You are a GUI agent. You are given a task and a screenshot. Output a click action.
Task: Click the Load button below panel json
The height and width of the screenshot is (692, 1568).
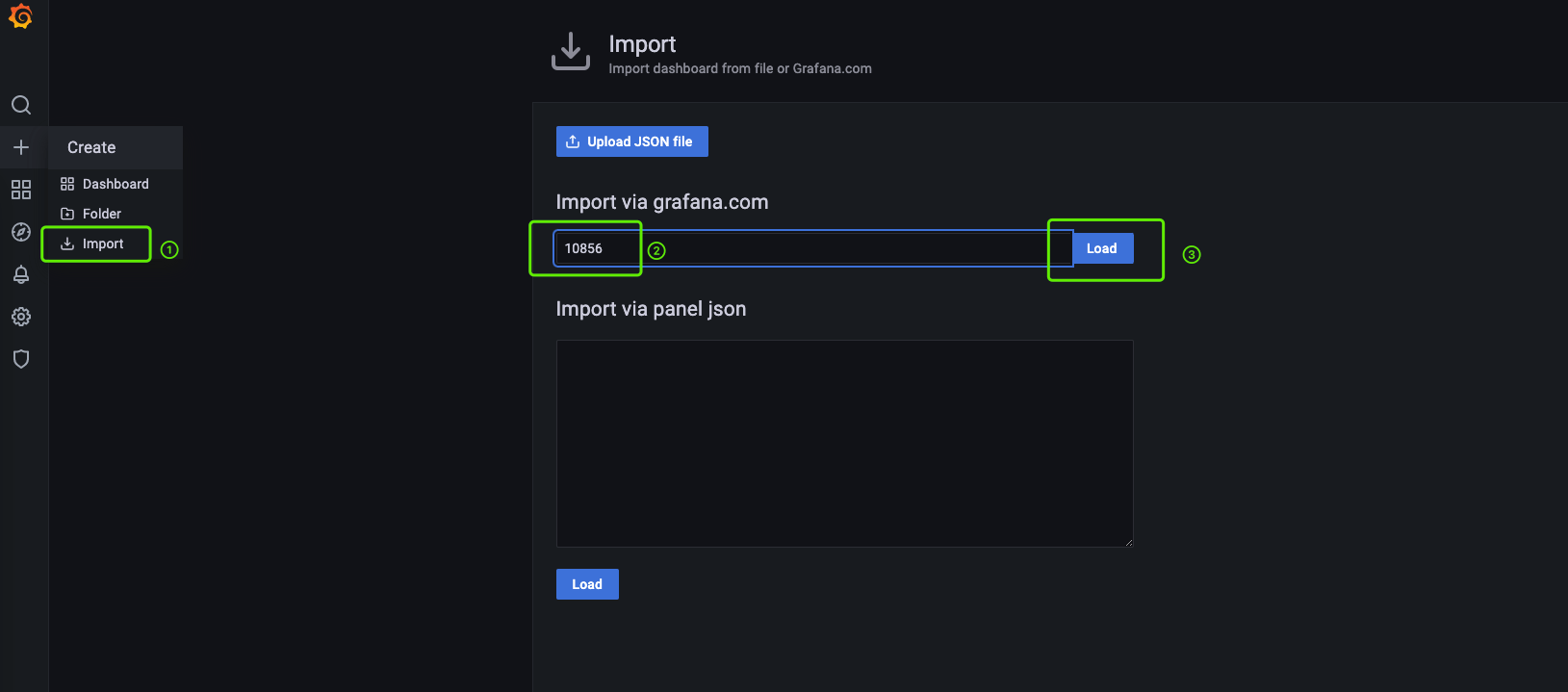pos(587,584)
